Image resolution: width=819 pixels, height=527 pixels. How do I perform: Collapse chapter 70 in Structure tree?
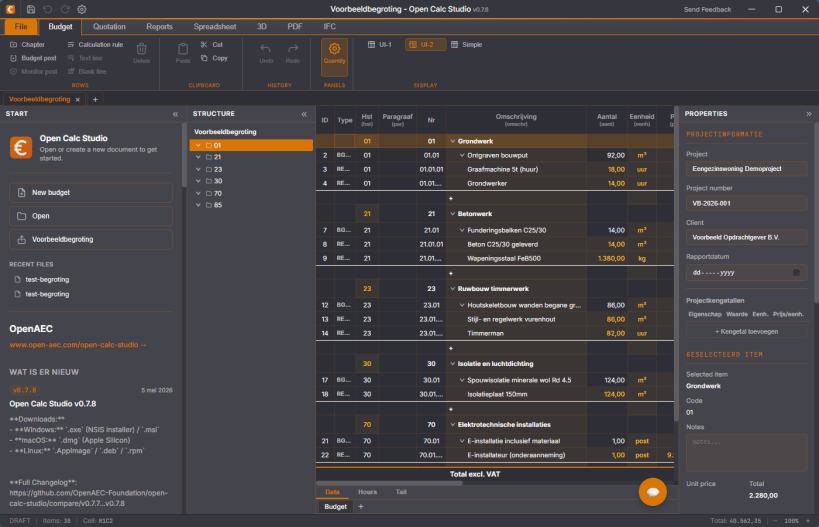tap(198, 193)
